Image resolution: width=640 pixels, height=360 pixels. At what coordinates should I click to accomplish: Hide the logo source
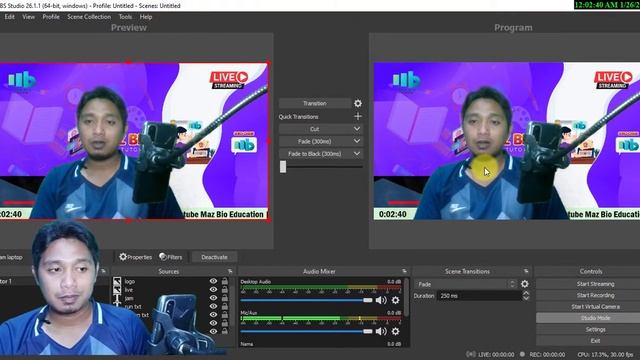coord(213,281)
